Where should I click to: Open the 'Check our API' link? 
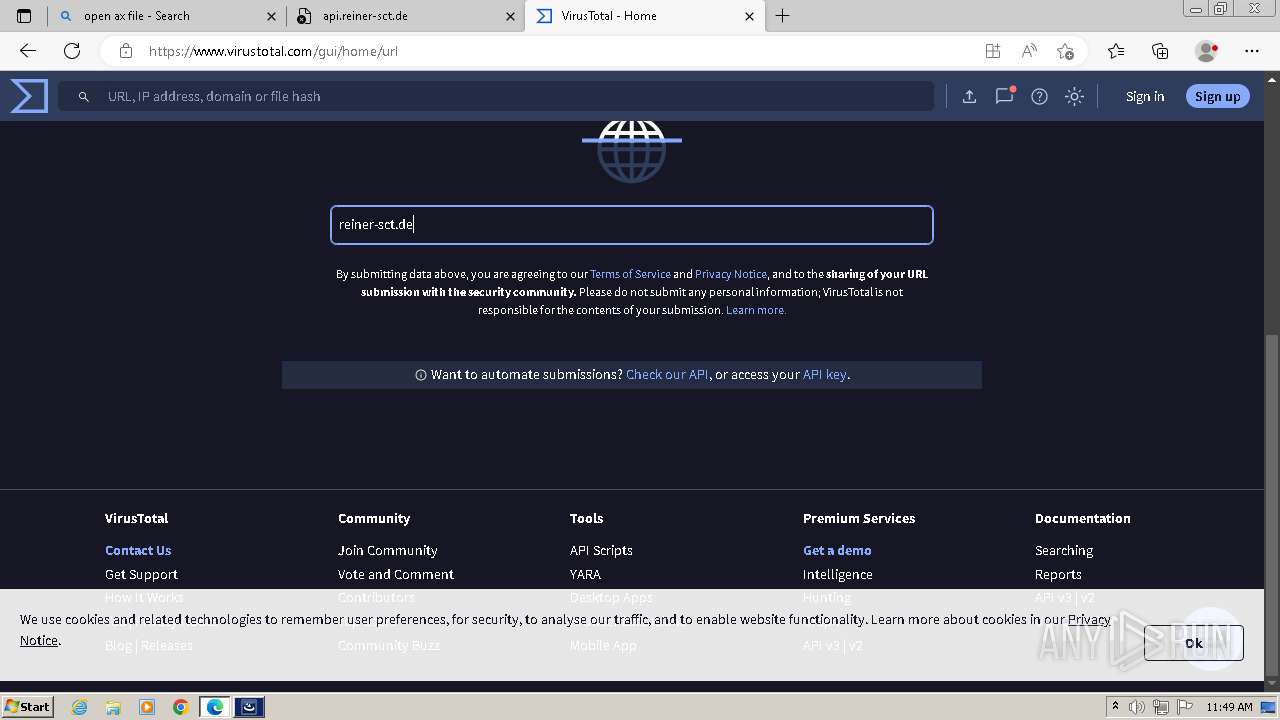coord(667,375)
